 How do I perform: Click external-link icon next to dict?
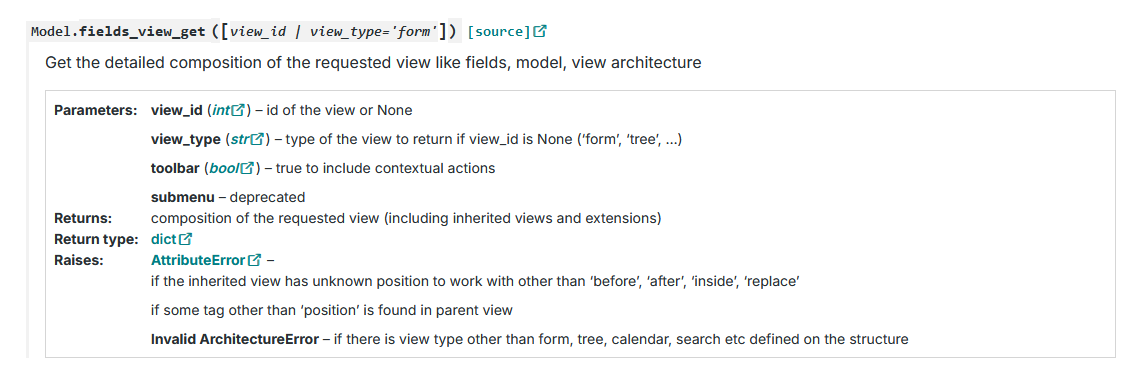click(x=185, y=239)
